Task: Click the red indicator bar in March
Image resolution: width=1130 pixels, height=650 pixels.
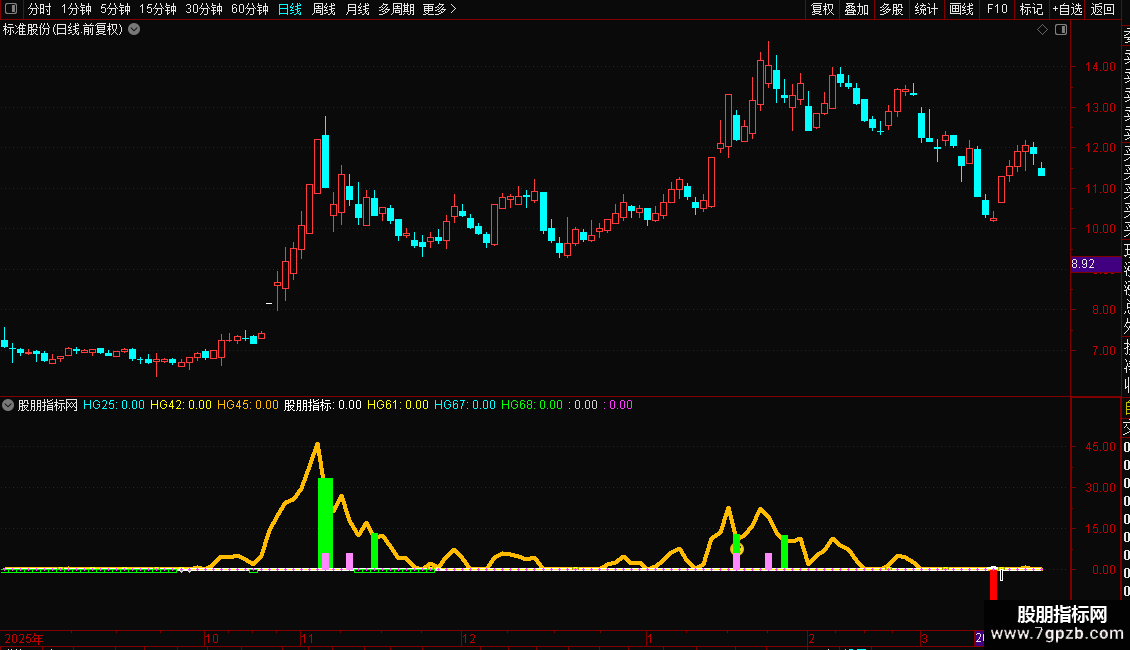Action: tap(993, 584)
